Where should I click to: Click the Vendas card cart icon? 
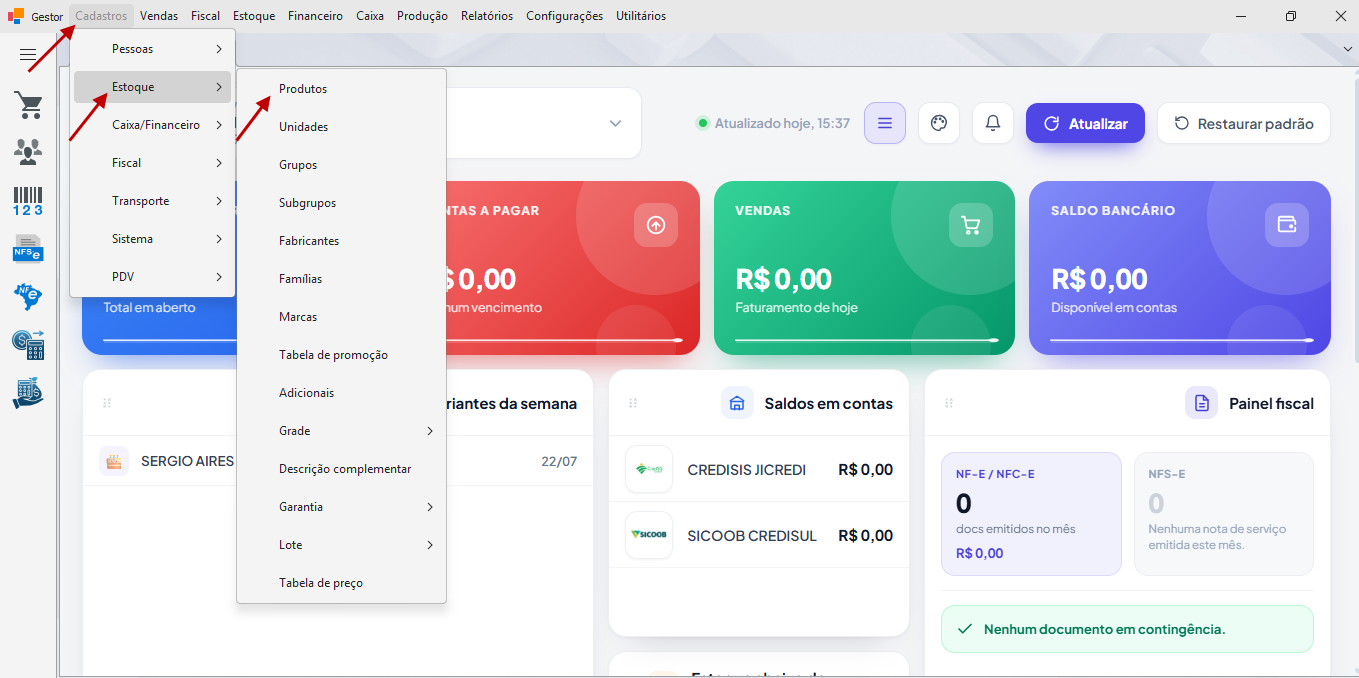[x=971, y=225]
